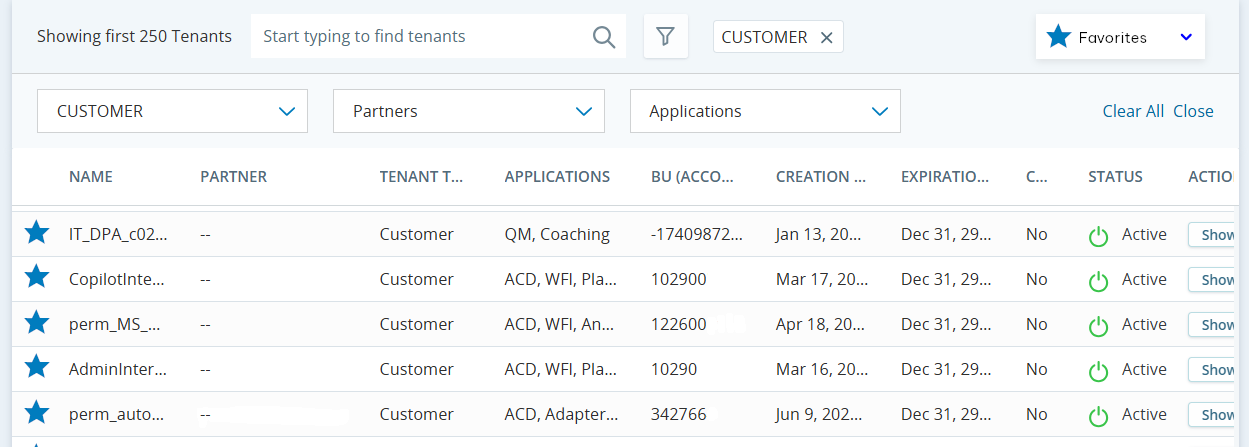Image resolution: width=1249 pixels, height=447 pixels.
Task: Toggle favorite star for IT_DPA tenant
Action: click(37, 233)
